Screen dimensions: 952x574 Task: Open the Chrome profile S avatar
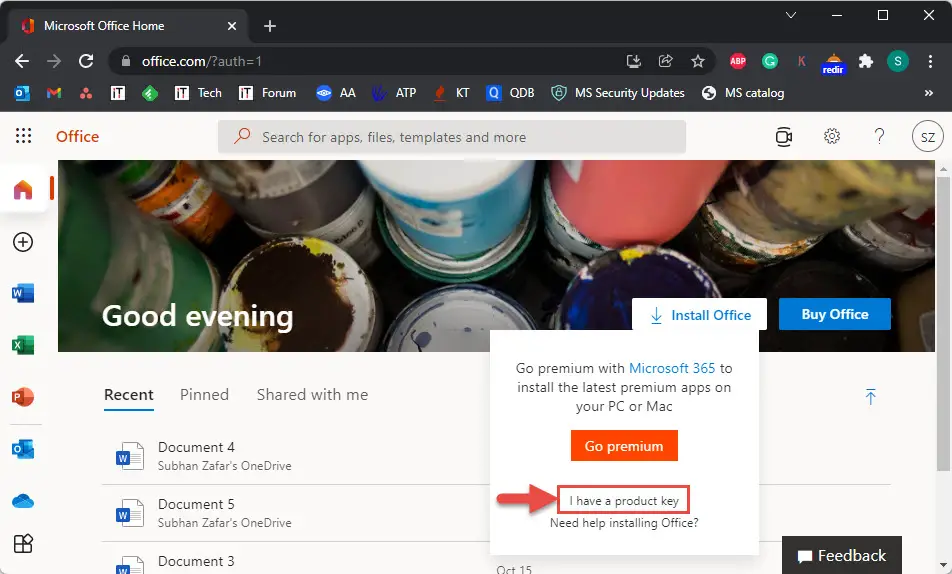897,61
